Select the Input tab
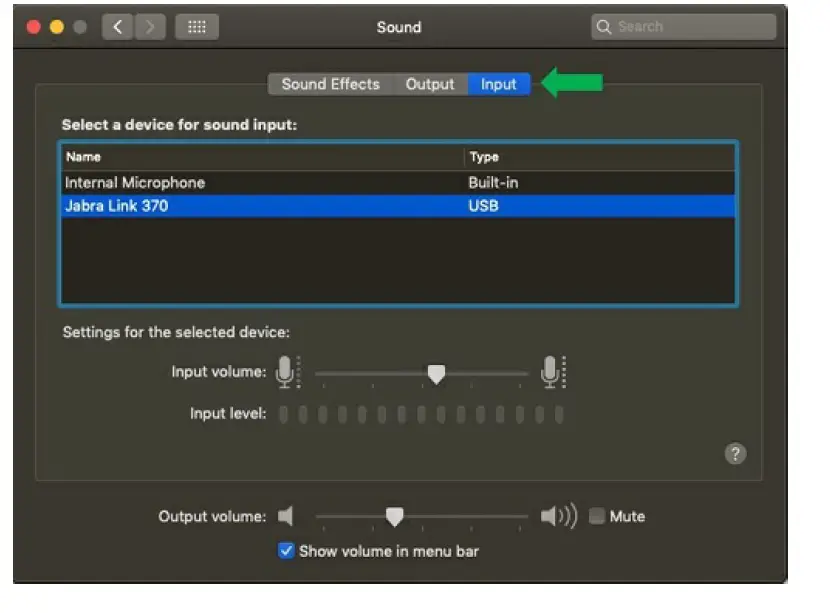The image size is (830, 613). coord(498,84)
